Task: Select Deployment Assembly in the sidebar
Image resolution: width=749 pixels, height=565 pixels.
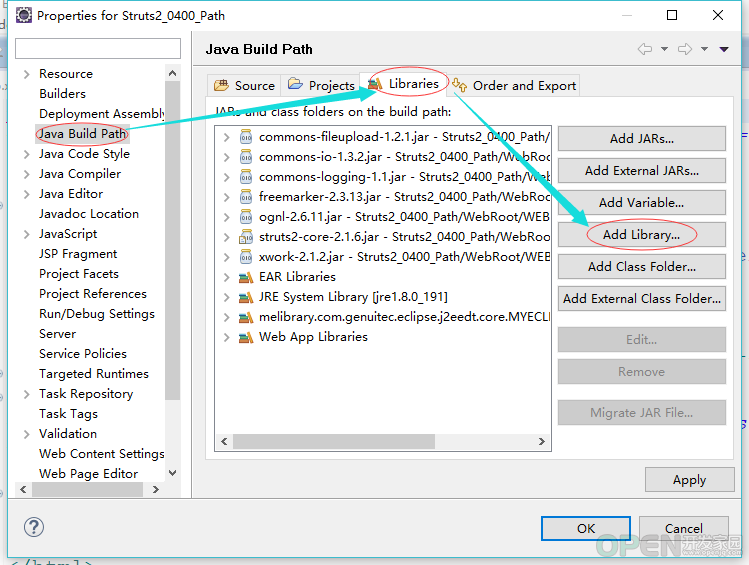Action: [x=102, y=114]
